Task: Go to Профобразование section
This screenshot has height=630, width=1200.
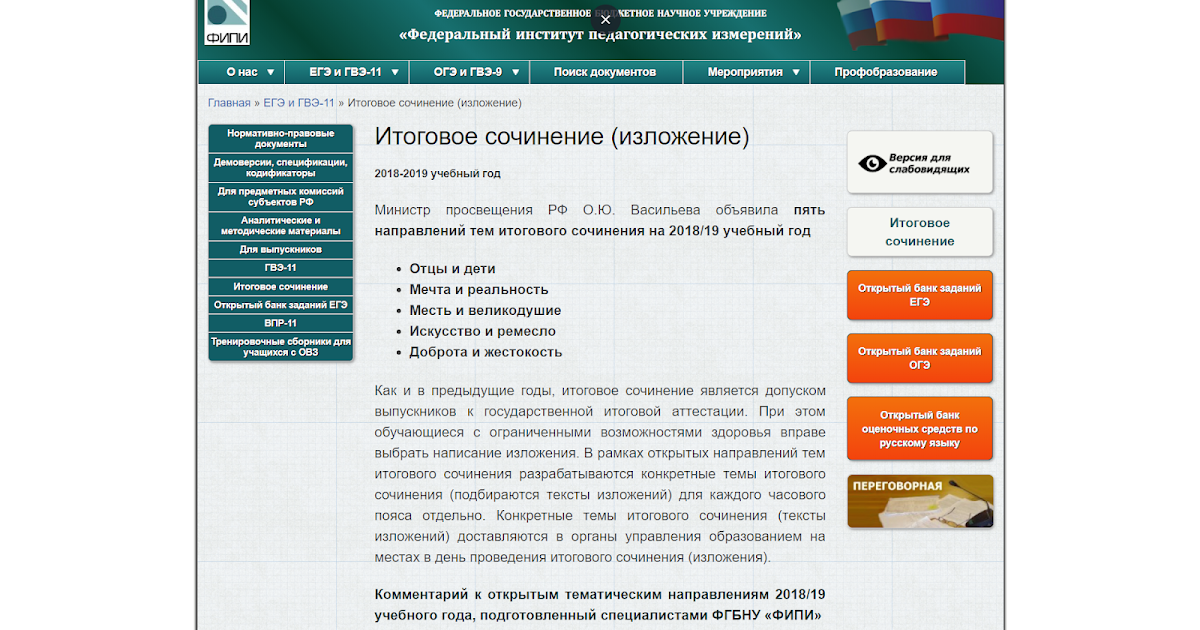Action: [886, 72]
